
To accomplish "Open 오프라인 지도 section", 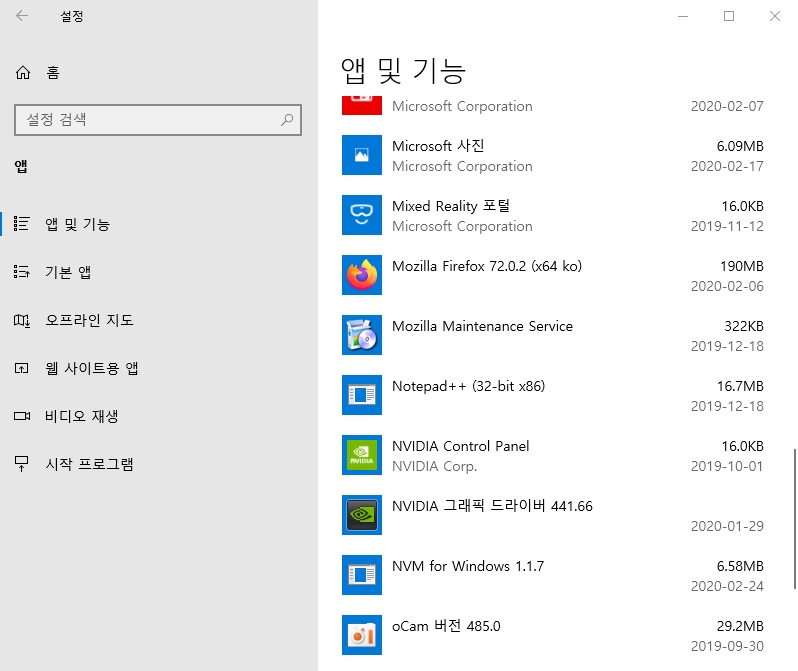I will click(x=88, y=321).
